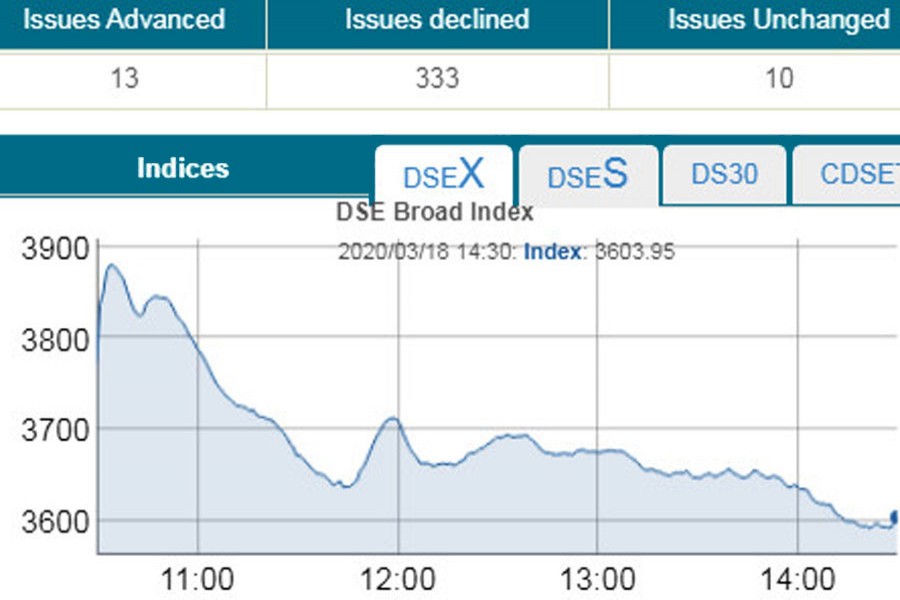Open the DS30 index tab

click(x=724, y=174)
